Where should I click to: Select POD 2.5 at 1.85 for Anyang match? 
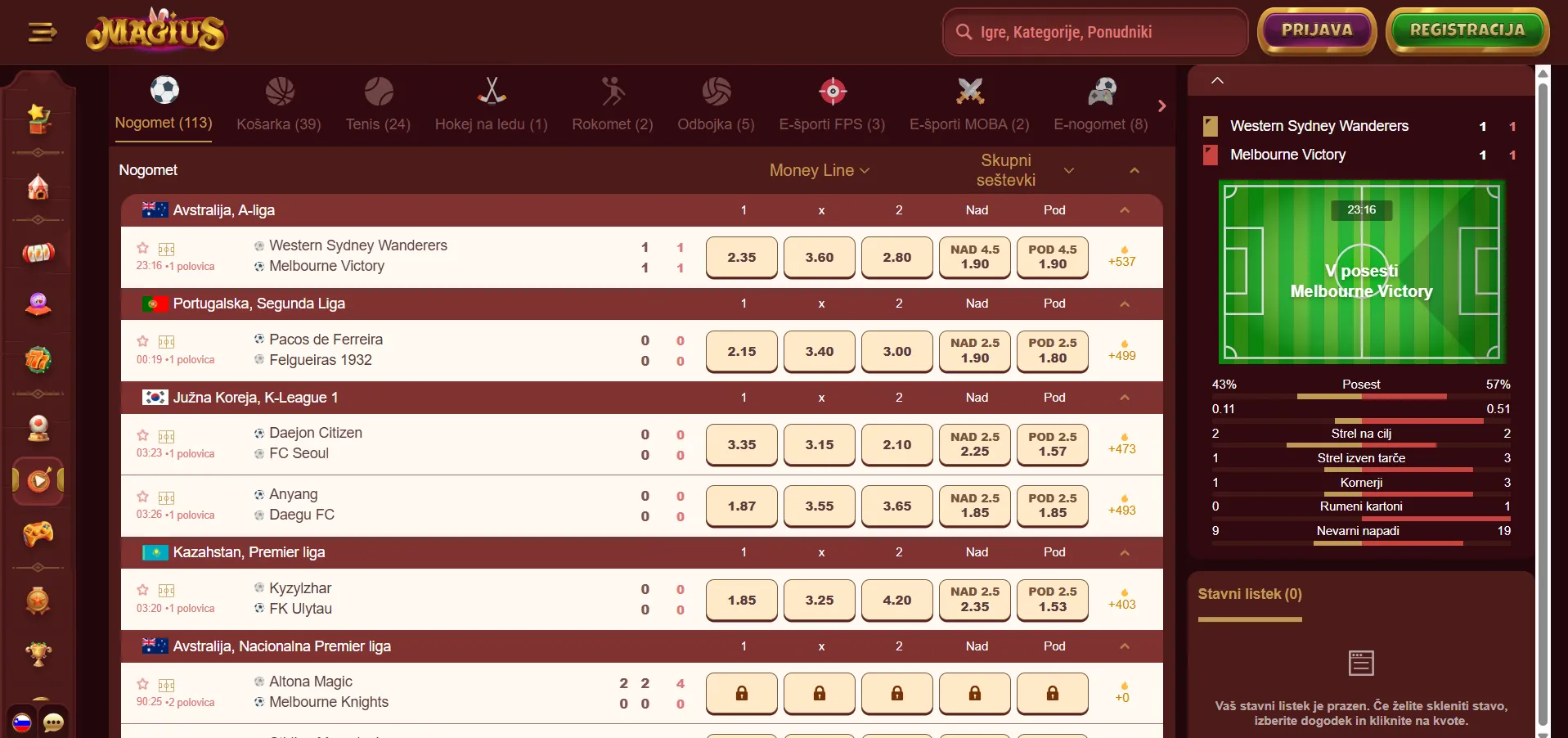[1053, 506]
